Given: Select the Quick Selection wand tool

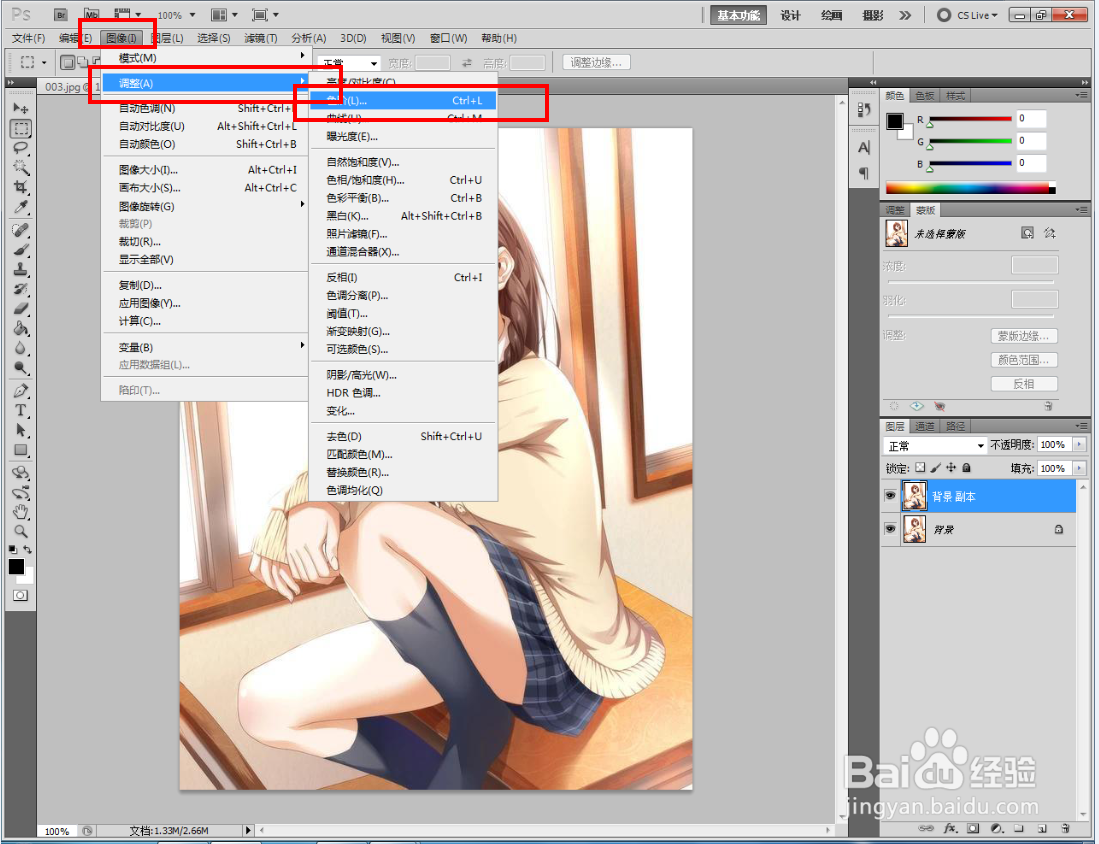Looking at the screenshot, I should click(x=21, y=168).
